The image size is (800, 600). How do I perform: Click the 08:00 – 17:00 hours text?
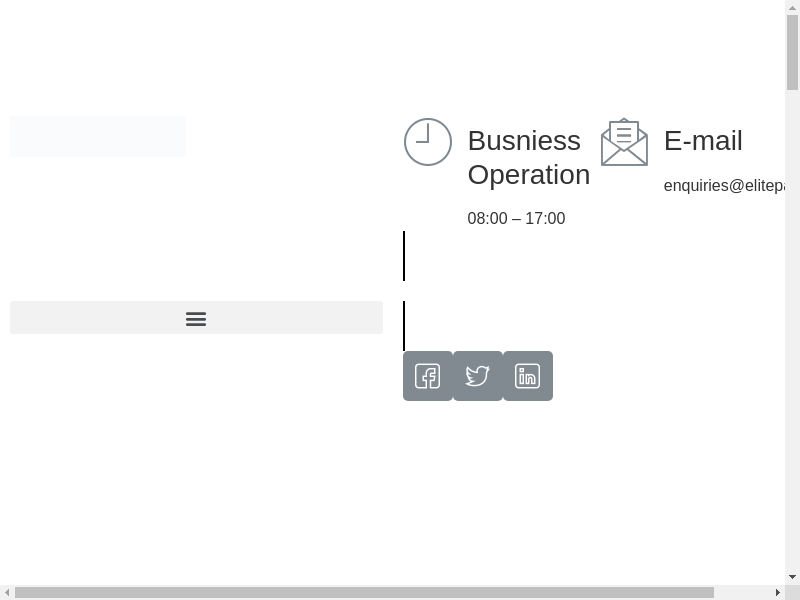click(x=516, y=218)
